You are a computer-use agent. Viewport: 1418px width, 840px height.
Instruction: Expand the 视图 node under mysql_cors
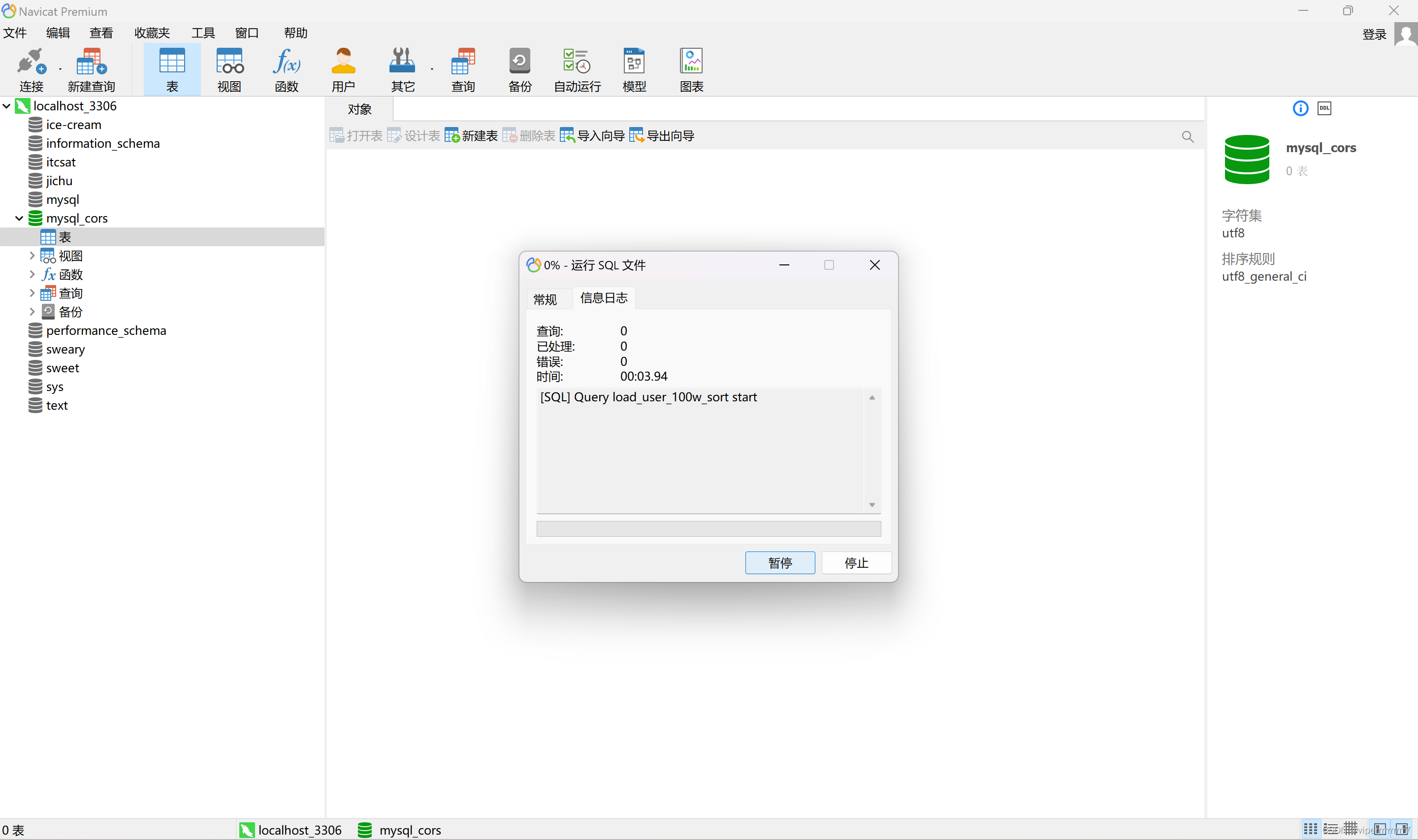click(x=32, y=256)
